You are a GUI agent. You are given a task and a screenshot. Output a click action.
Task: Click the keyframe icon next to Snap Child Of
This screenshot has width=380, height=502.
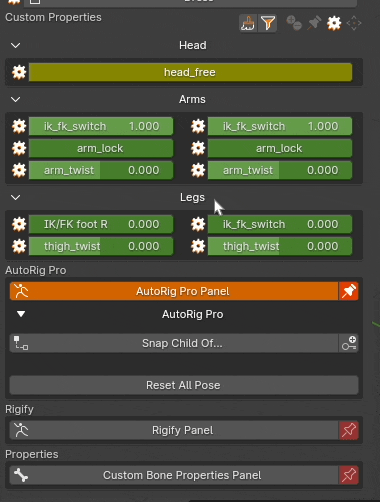349,343
